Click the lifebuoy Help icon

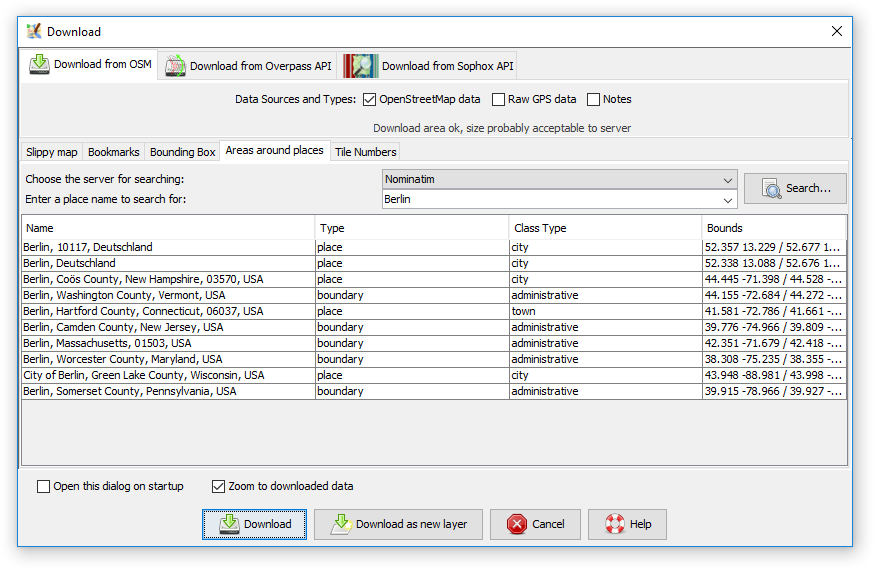(614, 524)
